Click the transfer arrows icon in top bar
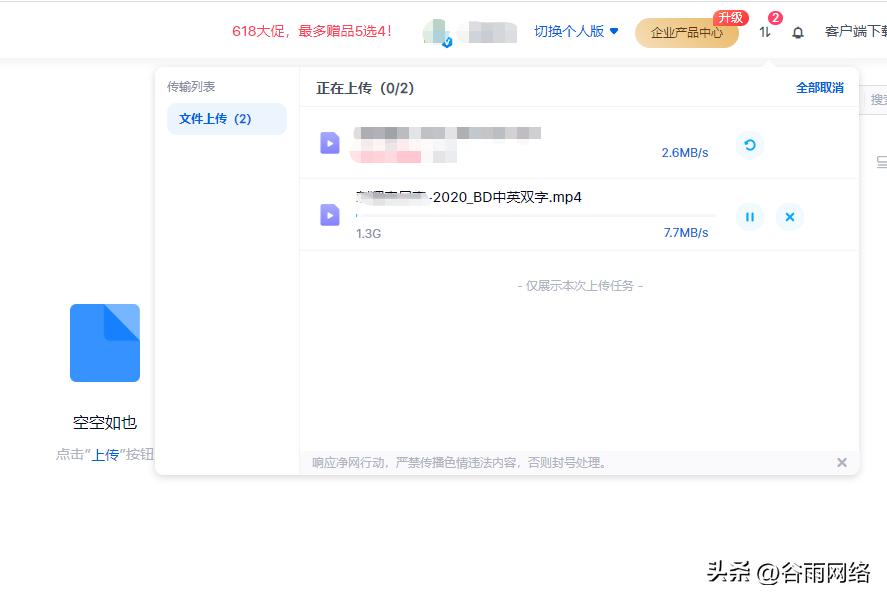887x600 pixels. [x=765, y=31]
